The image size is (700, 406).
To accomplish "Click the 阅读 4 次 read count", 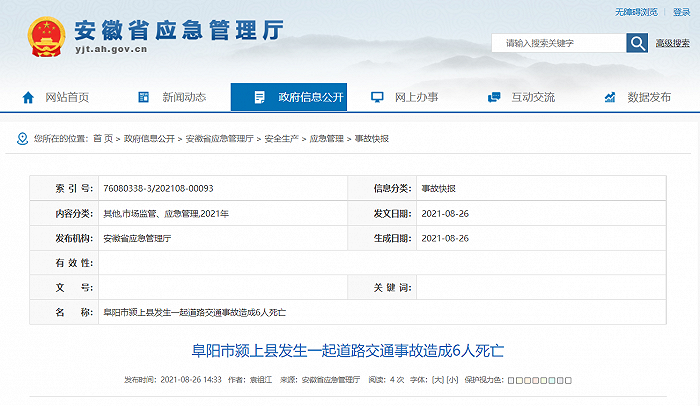I will (x=386, y=380).
